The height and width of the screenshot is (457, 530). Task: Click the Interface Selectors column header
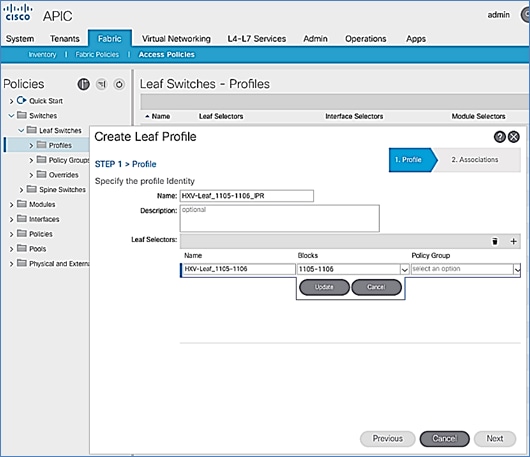pos(354,116)
